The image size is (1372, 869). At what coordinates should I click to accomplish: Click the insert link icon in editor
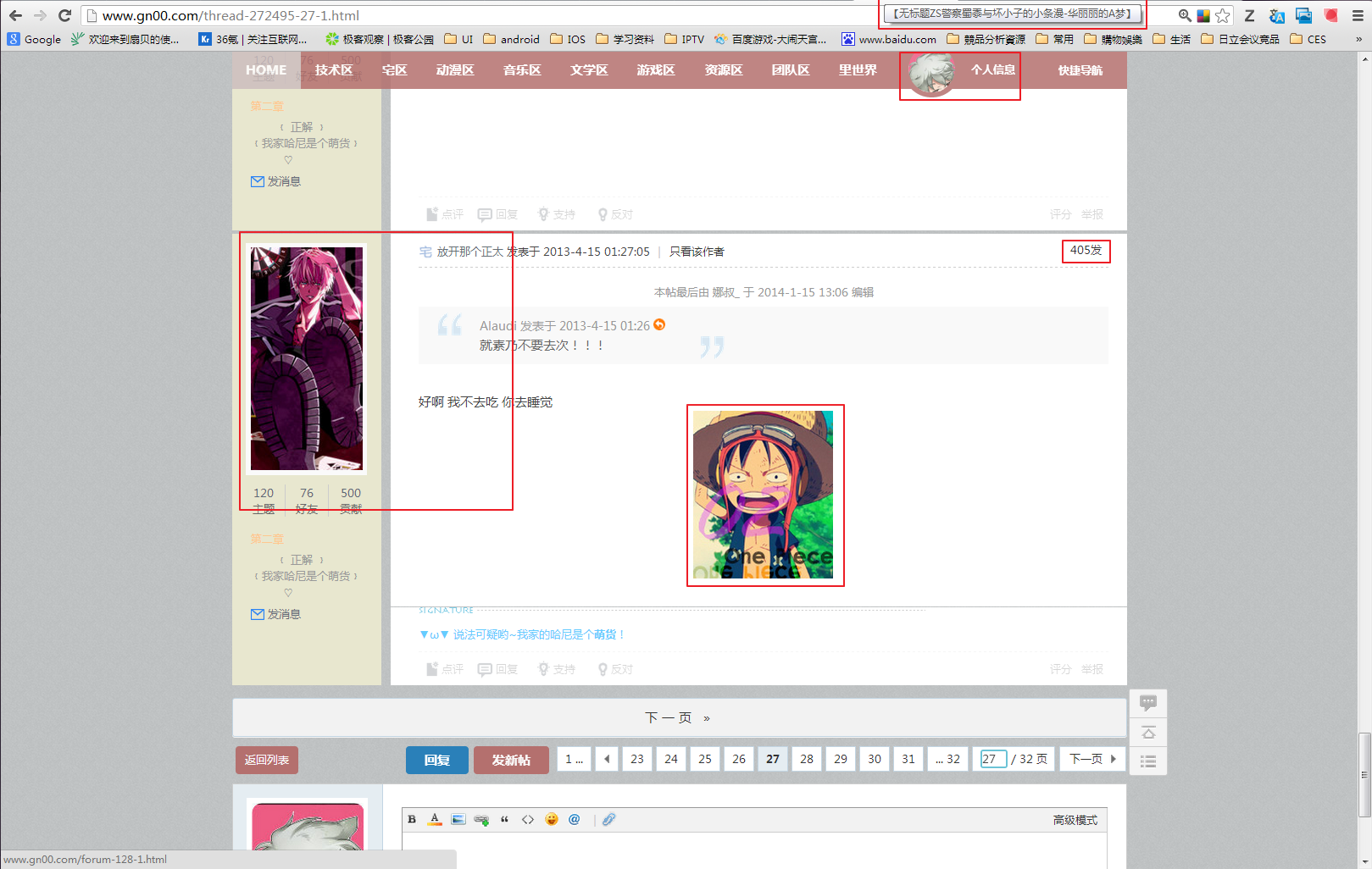coord(481,819)
